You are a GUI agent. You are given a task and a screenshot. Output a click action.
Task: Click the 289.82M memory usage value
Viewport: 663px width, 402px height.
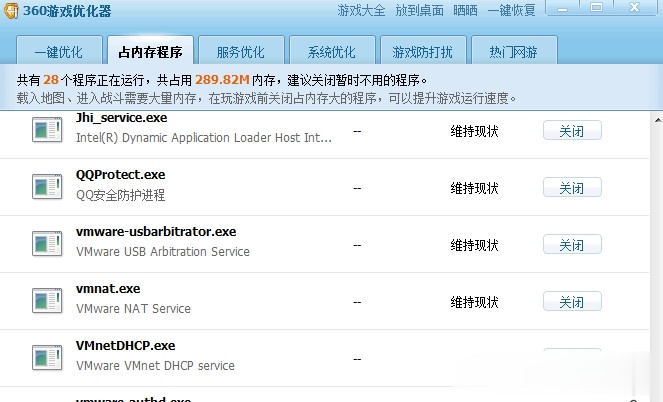click(222, 79)
